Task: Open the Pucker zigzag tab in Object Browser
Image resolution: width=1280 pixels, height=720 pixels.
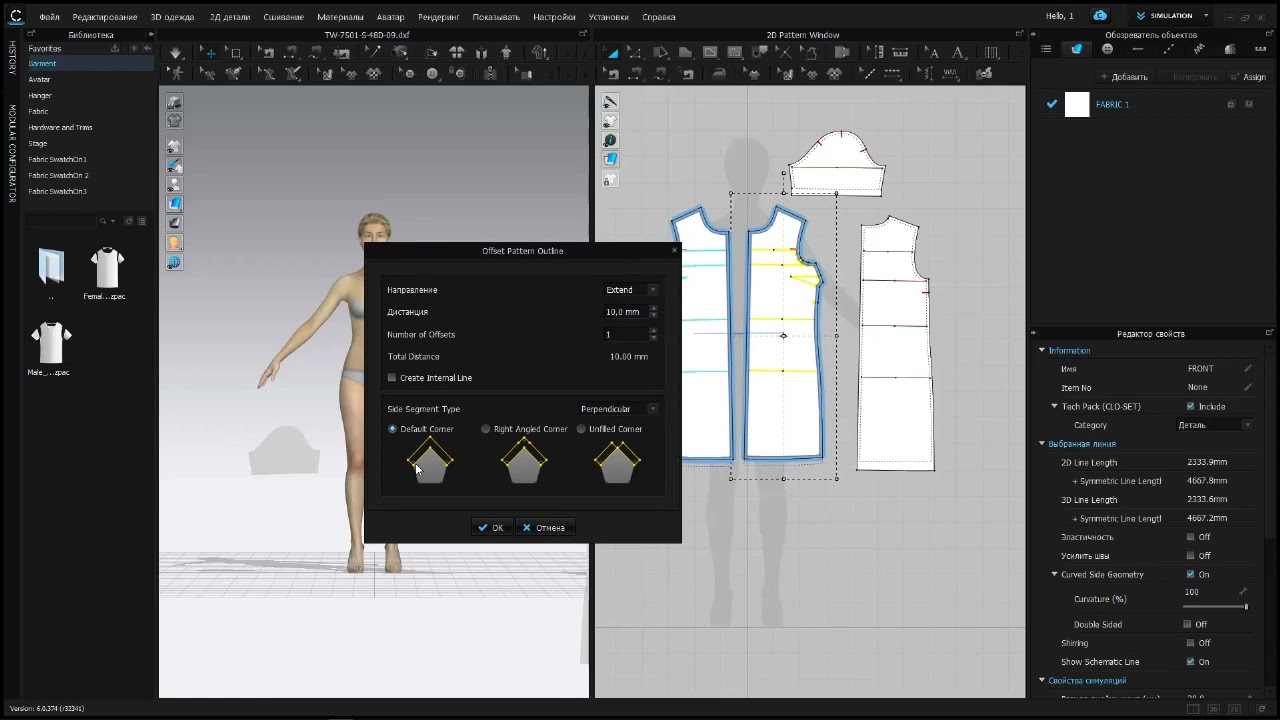Action: coord(1199,49)
